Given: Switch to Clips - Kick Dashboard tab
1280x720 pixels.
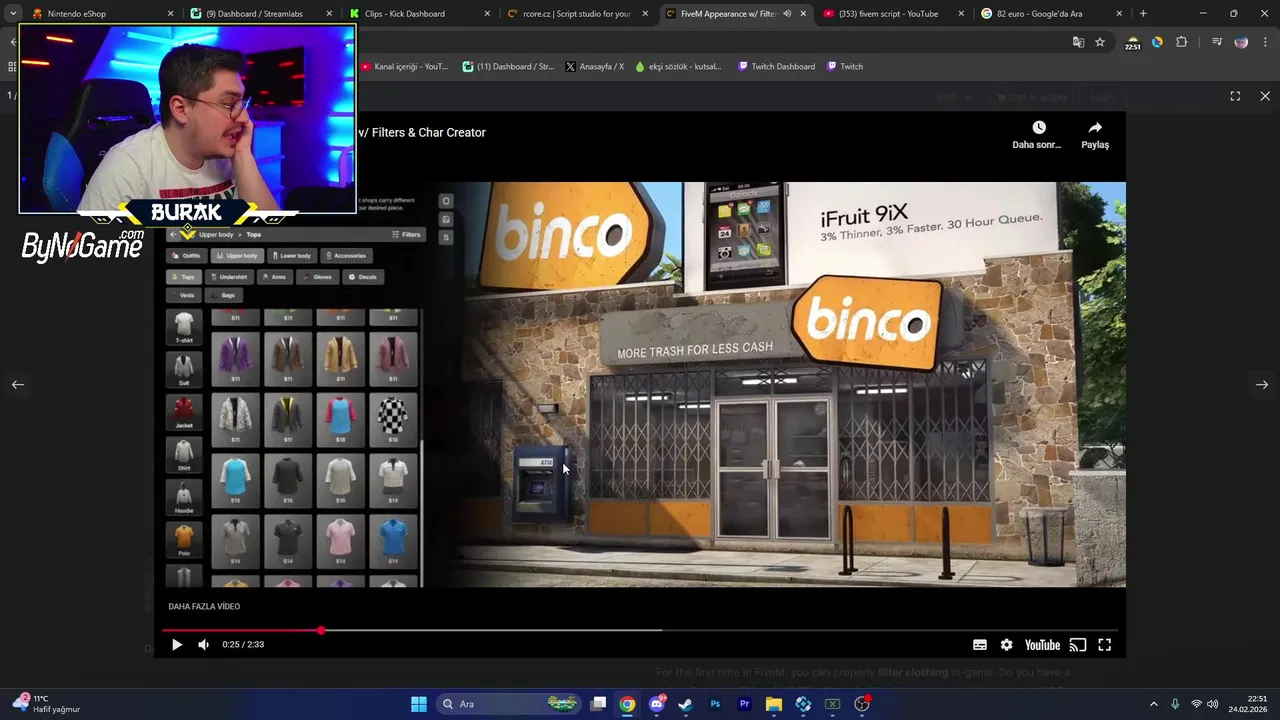Looking at the screenshot, I should (418, 14).
